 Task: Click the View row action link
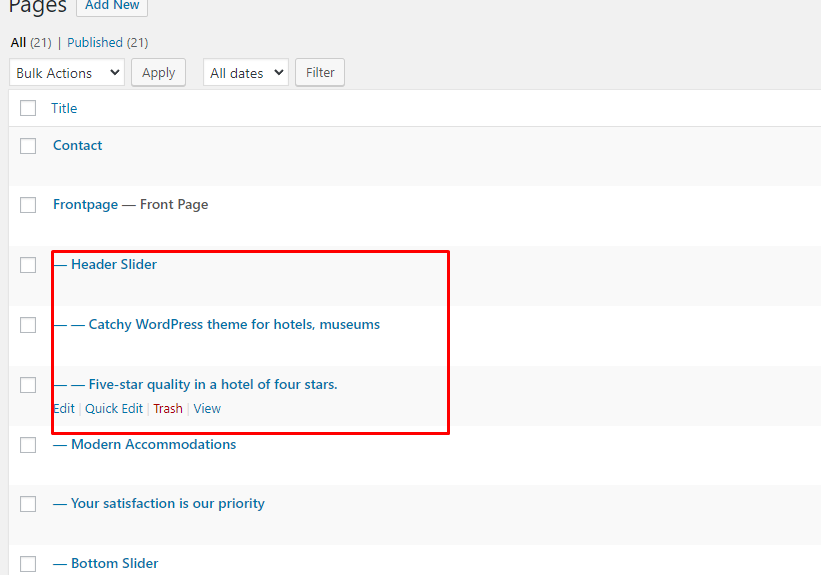pos(207,408)
